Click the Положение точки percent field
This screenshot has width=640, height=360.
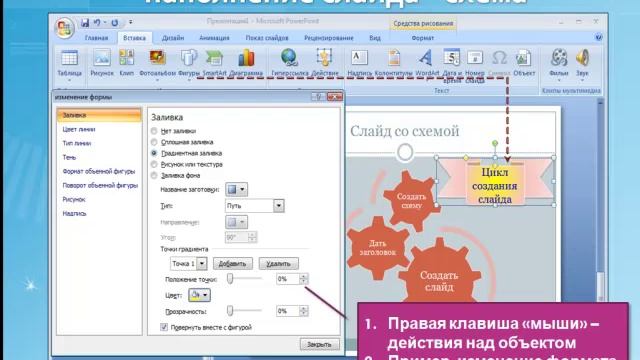pos(288,279)
